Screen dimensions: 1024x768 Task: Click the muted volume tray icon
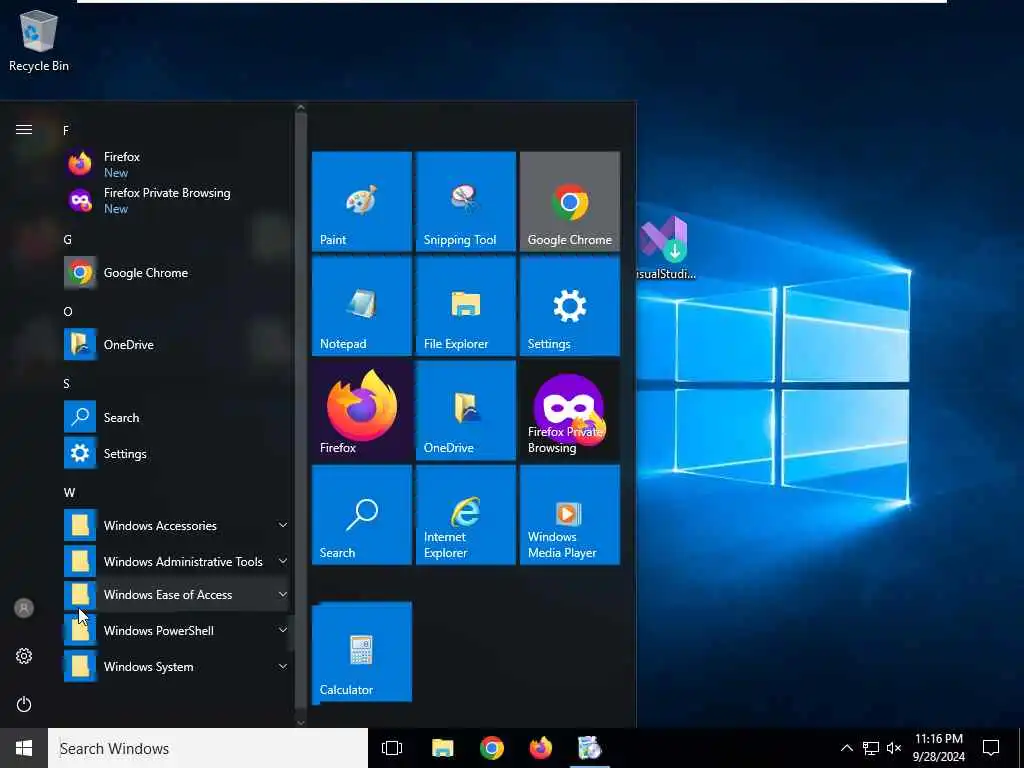[x=894, y=748]
